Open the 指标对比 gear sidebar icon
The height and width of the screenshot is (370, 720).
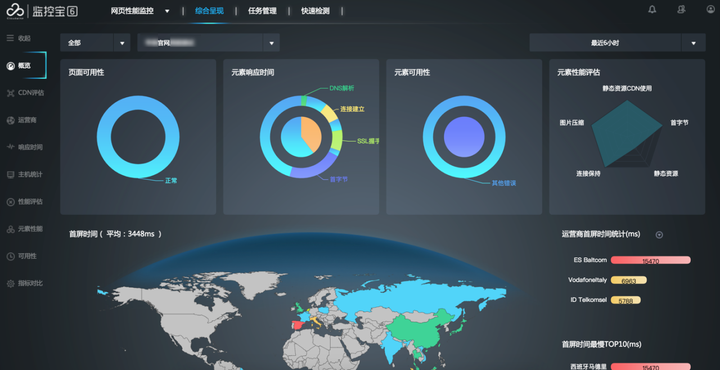(x=11, y=283)
